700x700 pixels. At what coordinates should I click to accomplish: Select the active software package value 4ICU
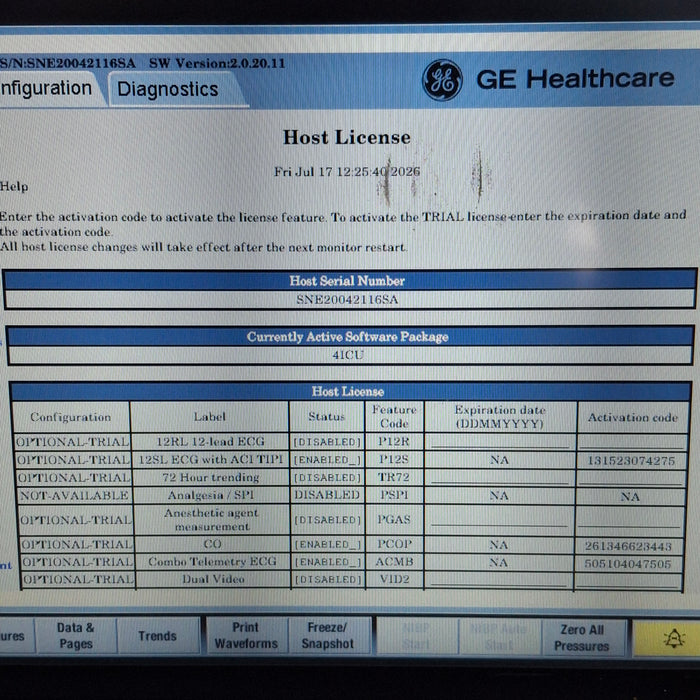coord(348,355)
